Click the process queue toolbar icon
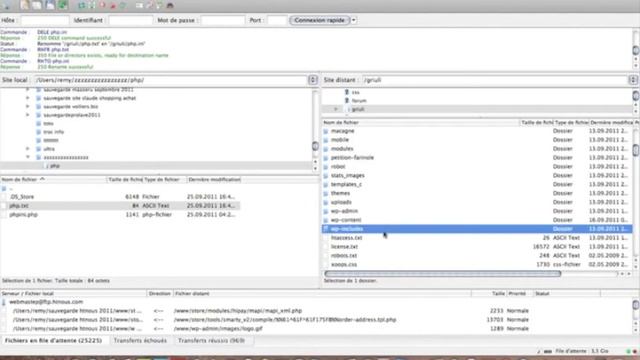 92,5
